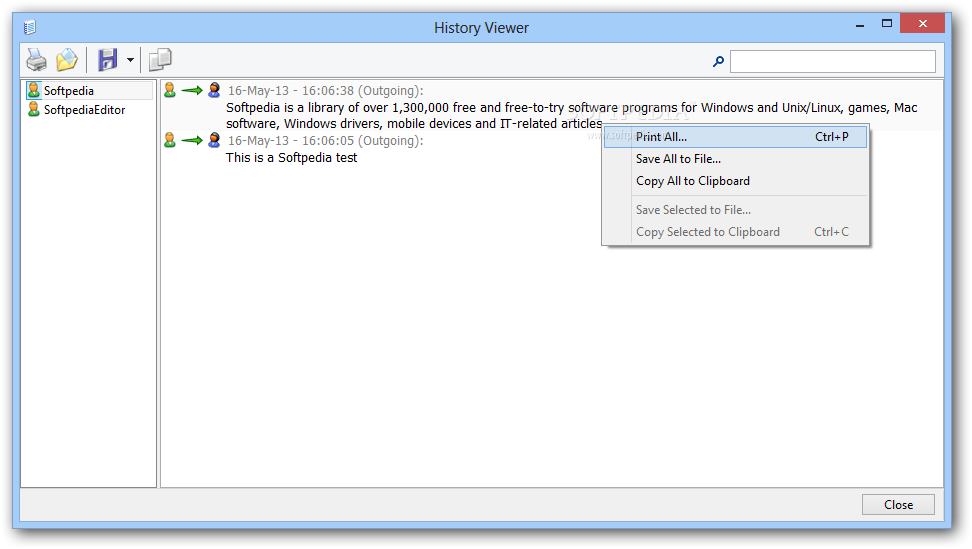Click the printer icon in toolbar
Viewport: 972px width, 549px height.
coord(37,60)
